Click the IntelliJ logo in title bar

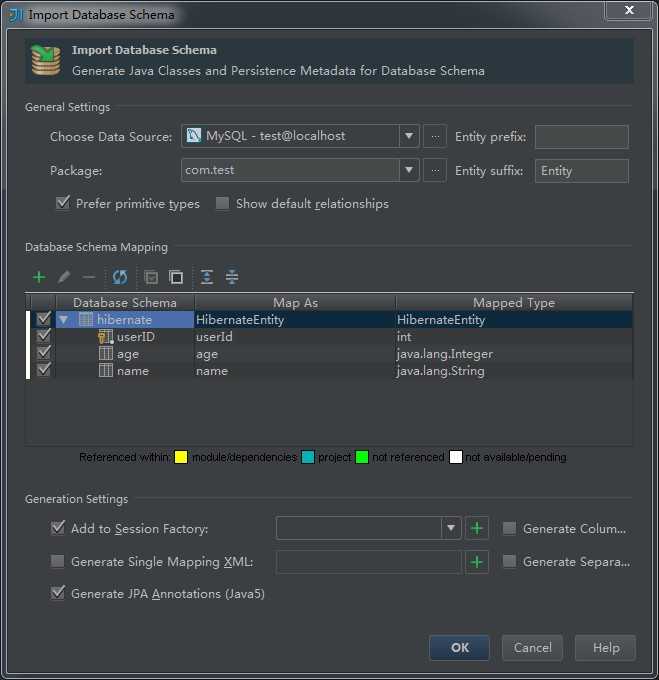pos(16,15)
